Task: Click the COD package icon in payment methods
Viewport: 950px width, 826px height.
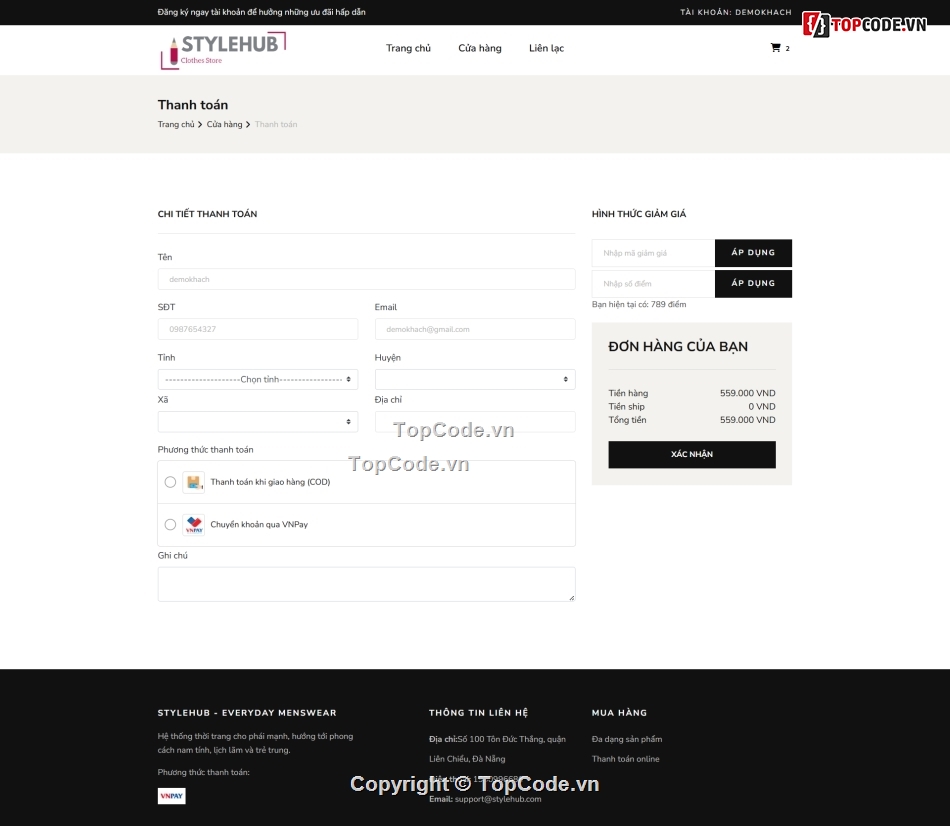Action: pos(193,482)
